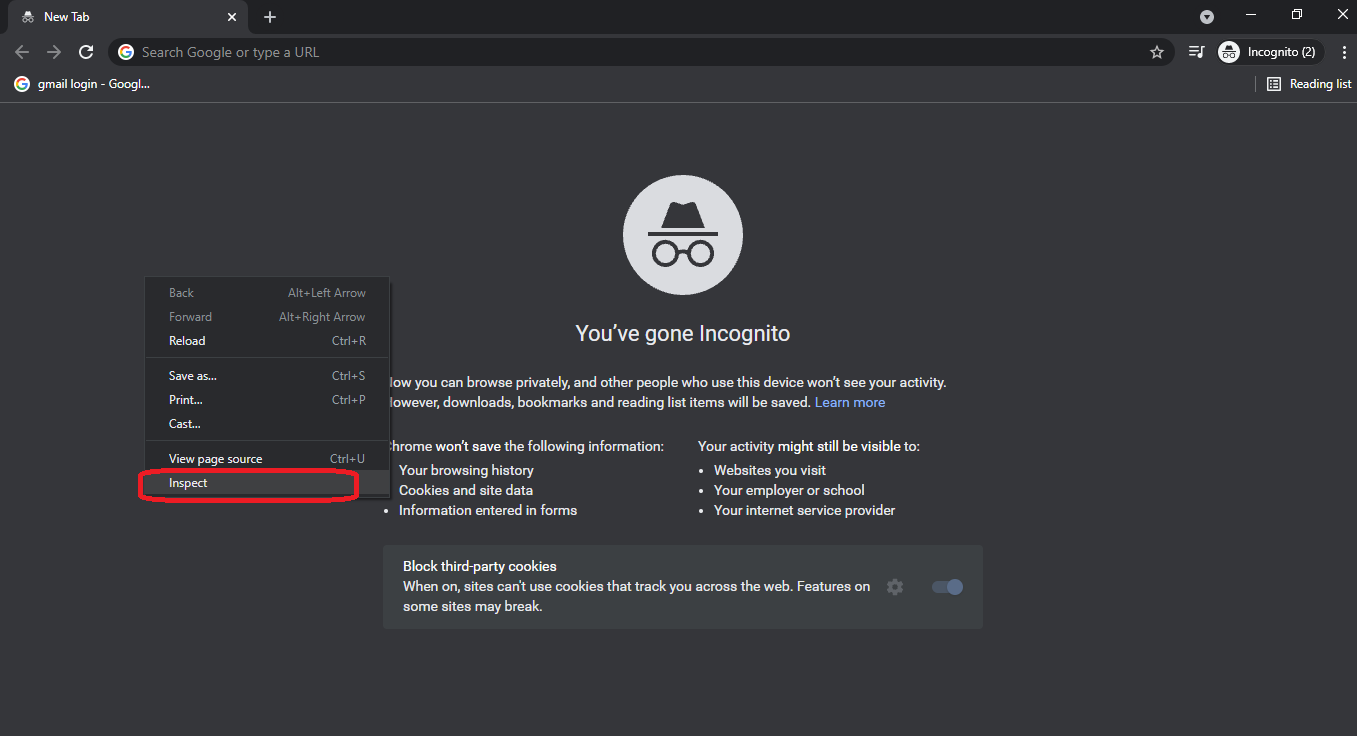The height and width of the screenshot is (736, 1357).
Task: Open the media control icon in the toolbar
Action: coord(1196,52)
